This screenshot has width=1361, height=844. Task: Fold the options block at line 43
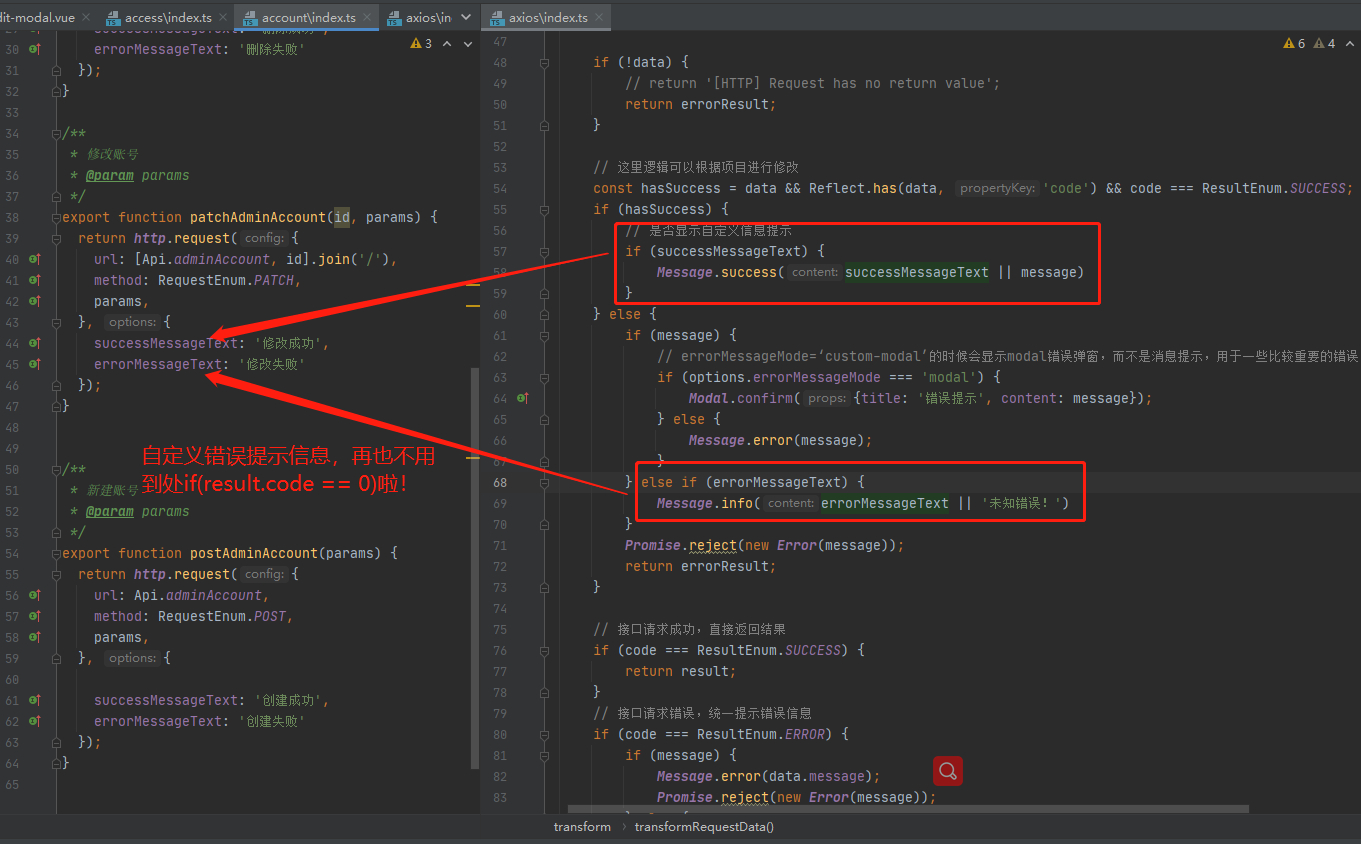click(57, 322)
